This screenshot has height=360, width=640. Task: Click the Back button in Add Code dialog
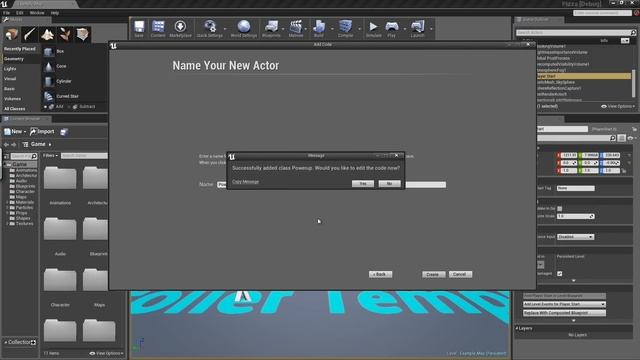380,274
